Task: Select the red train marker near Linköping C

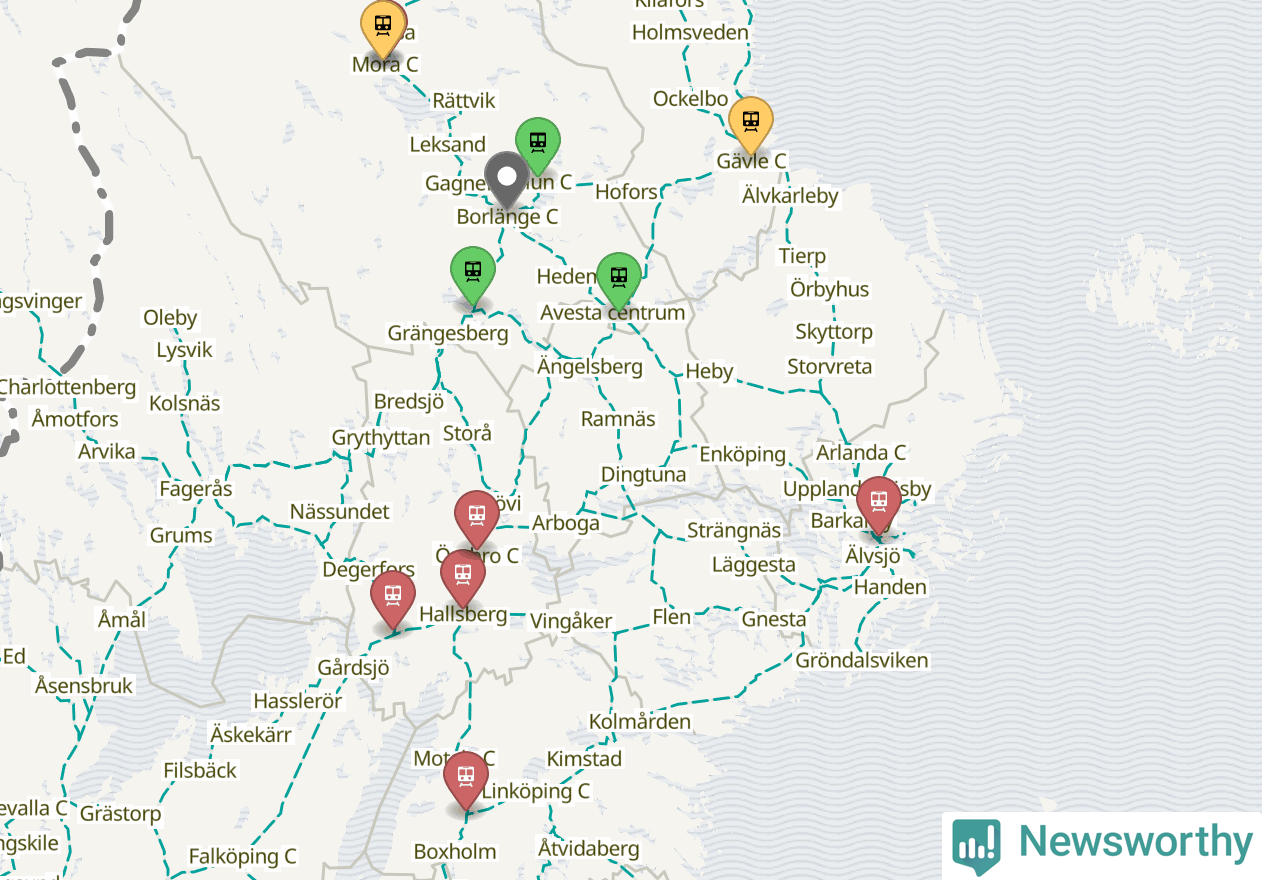Action: tap(466, 781)
